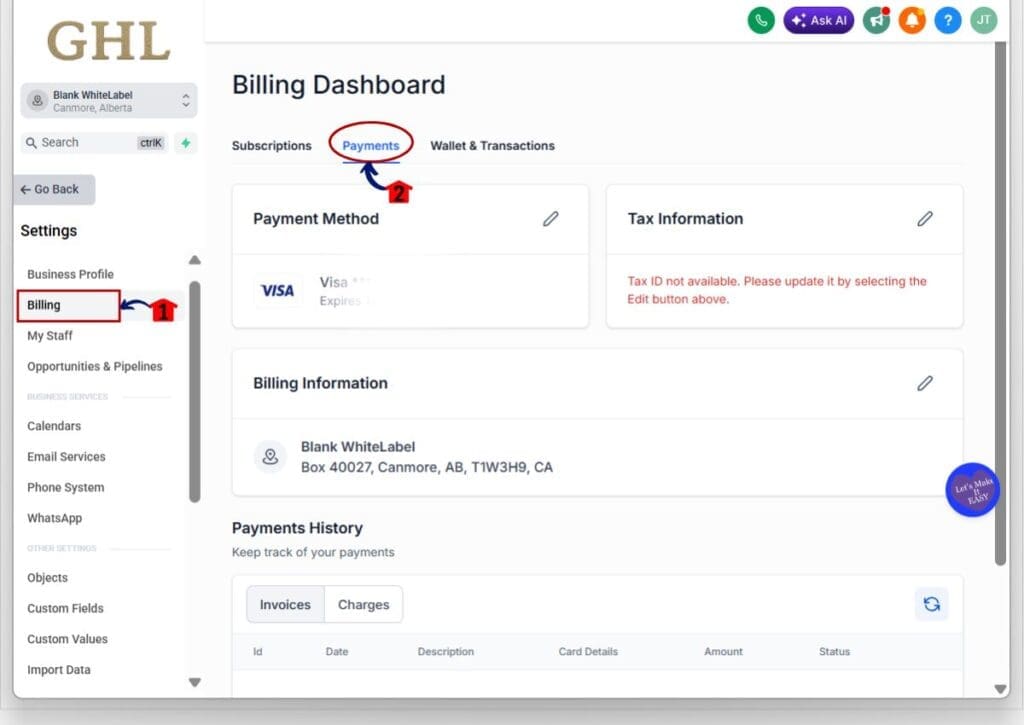
Task: Click the green lightning quick actions icon
Action: [x=185, y=142]
